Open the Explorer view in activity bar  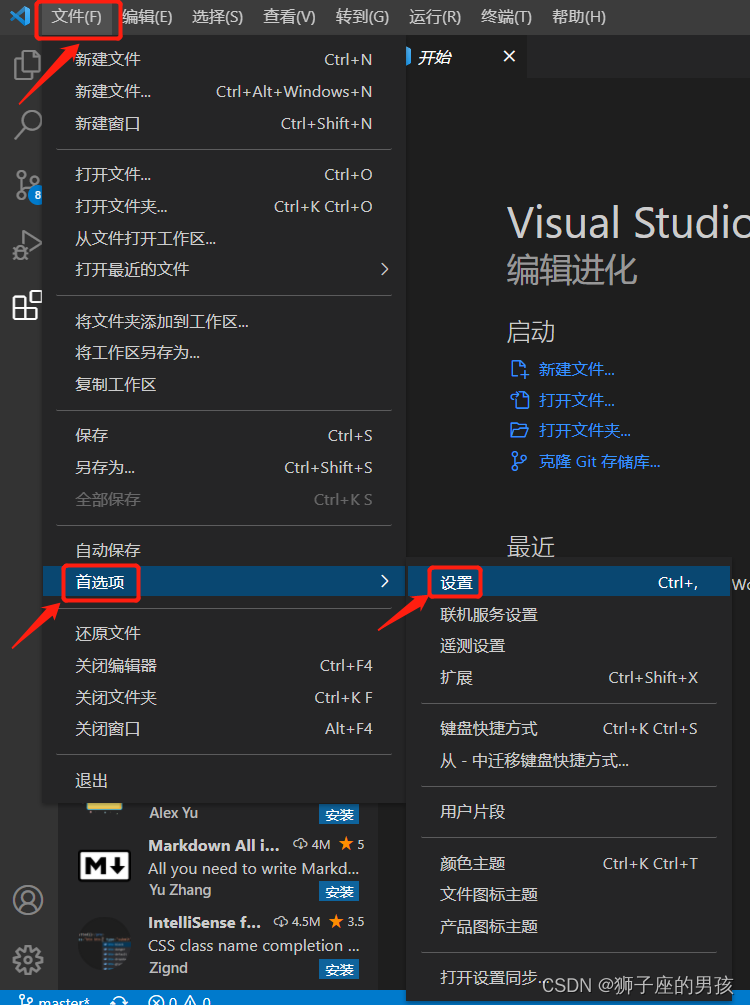(x=27, y=65)
